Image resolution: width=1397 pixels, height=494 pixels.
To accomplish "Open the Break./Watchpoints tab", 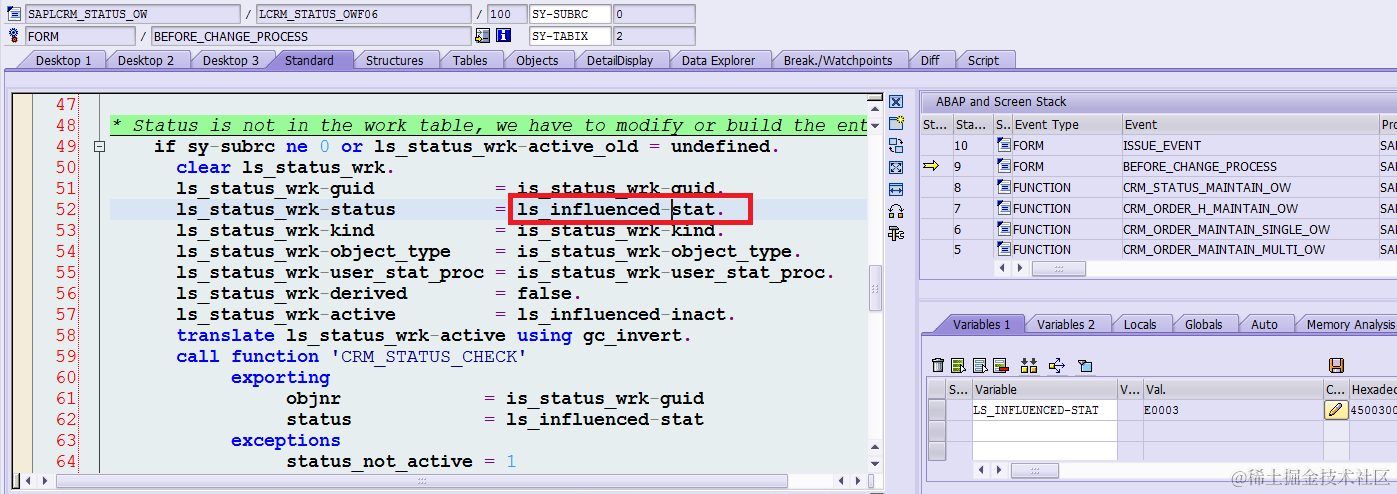I will coord(838,60).
